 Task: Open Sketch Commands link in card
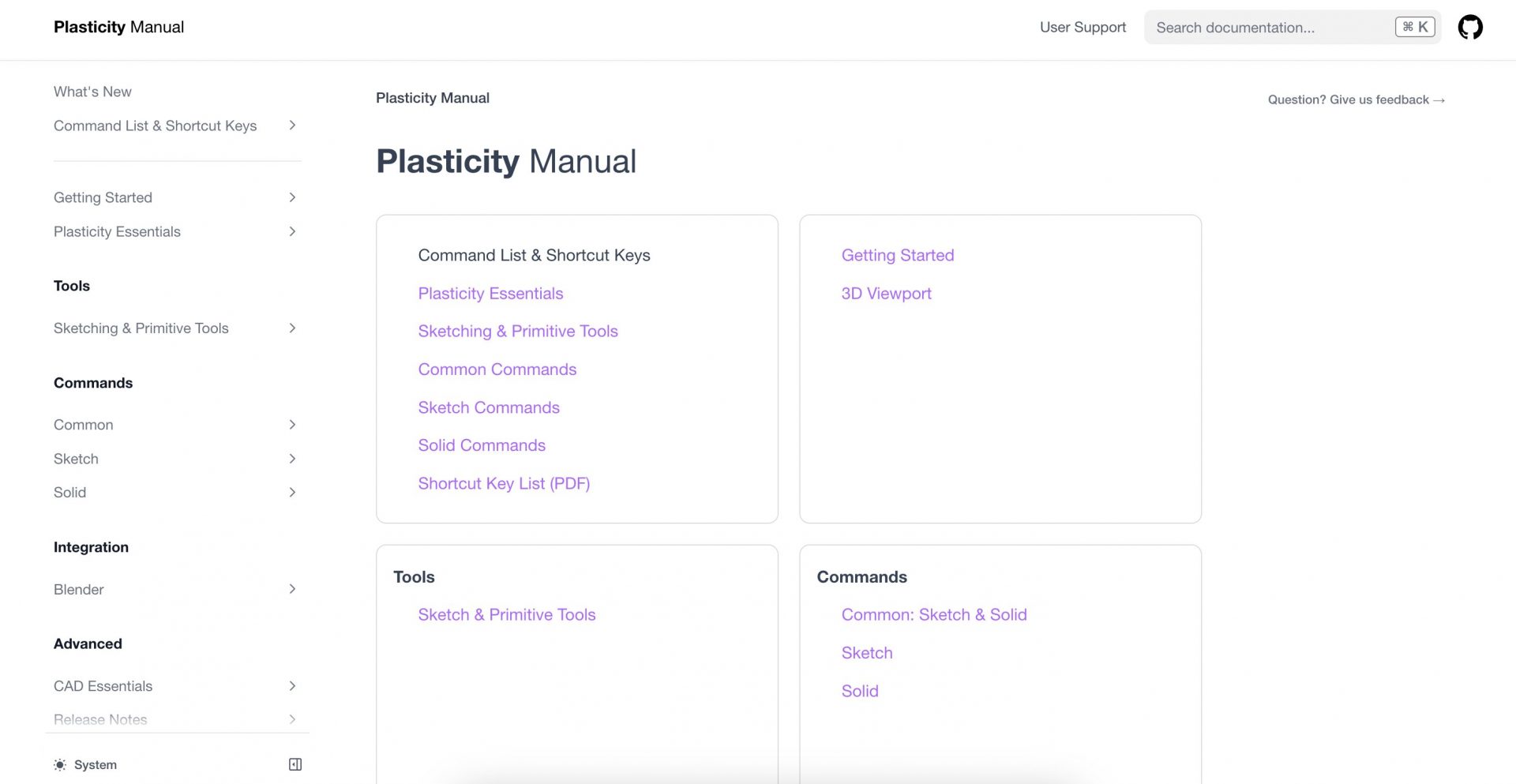click(488, 407)
